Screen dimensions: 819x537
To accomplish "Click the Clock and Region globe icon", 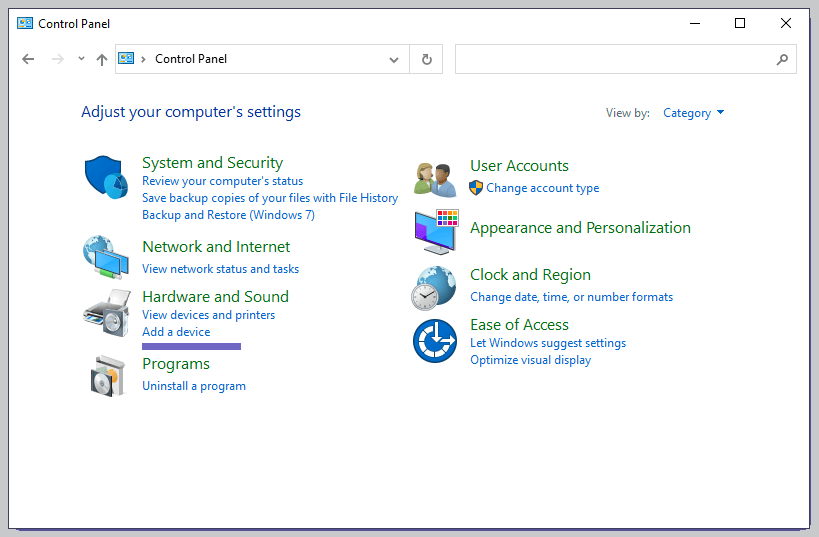I will 434,288.
